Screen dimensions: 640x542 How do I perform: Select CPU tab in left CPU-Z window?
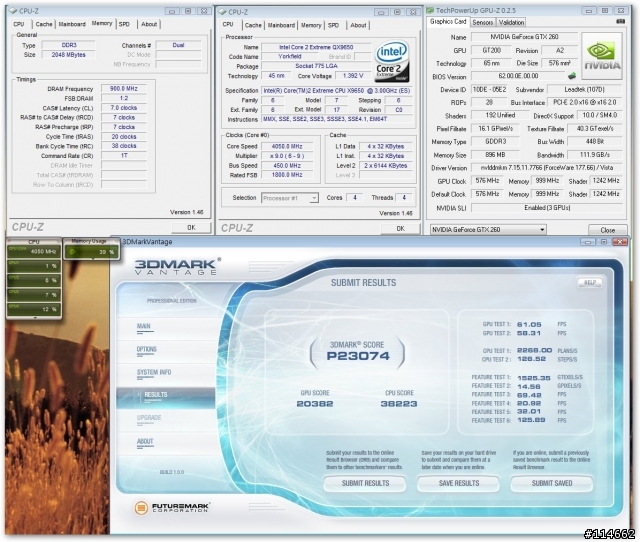point(19,24)
